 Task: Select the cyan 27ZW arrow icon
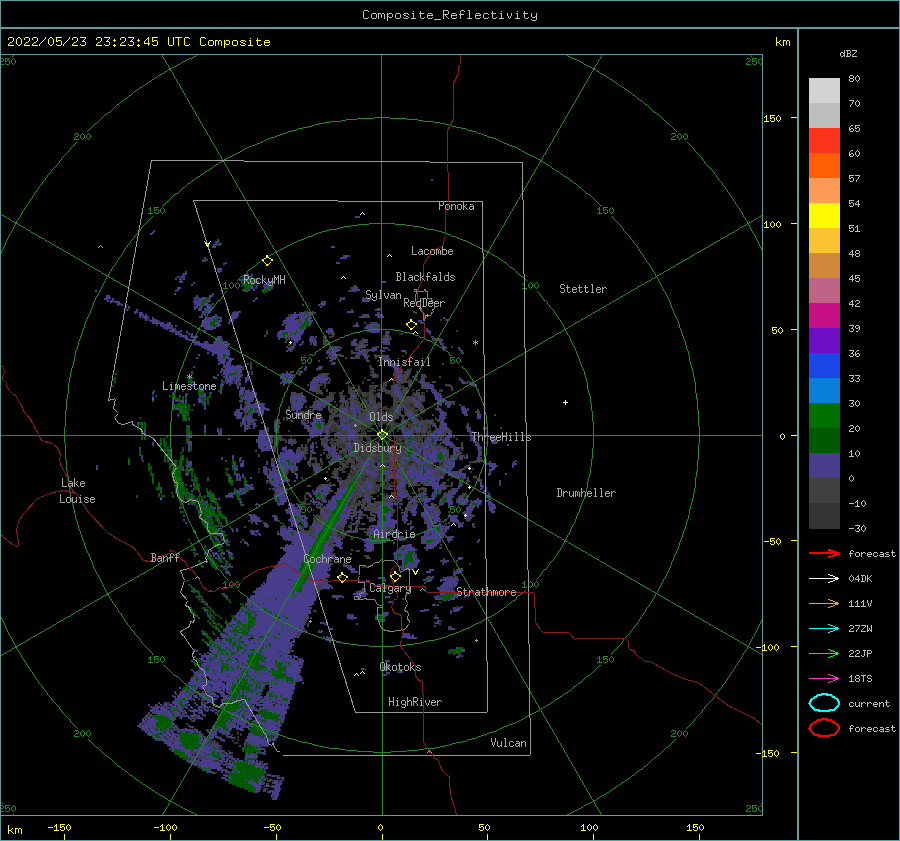coord(824,629)
